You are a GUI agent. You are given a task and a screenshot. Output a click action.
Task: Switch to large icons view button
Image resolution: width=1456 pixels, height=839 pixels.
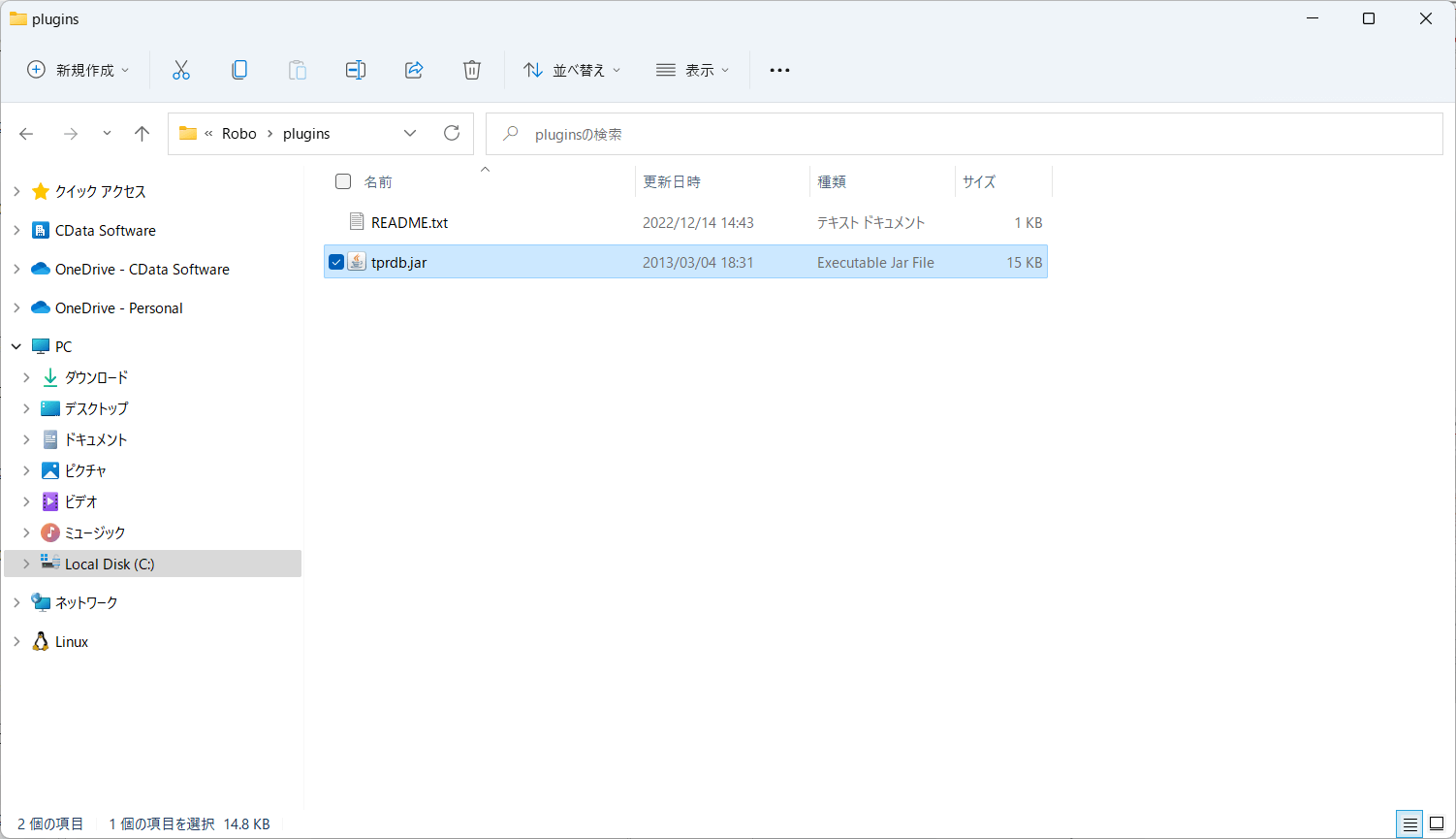tap(1437, 823)
